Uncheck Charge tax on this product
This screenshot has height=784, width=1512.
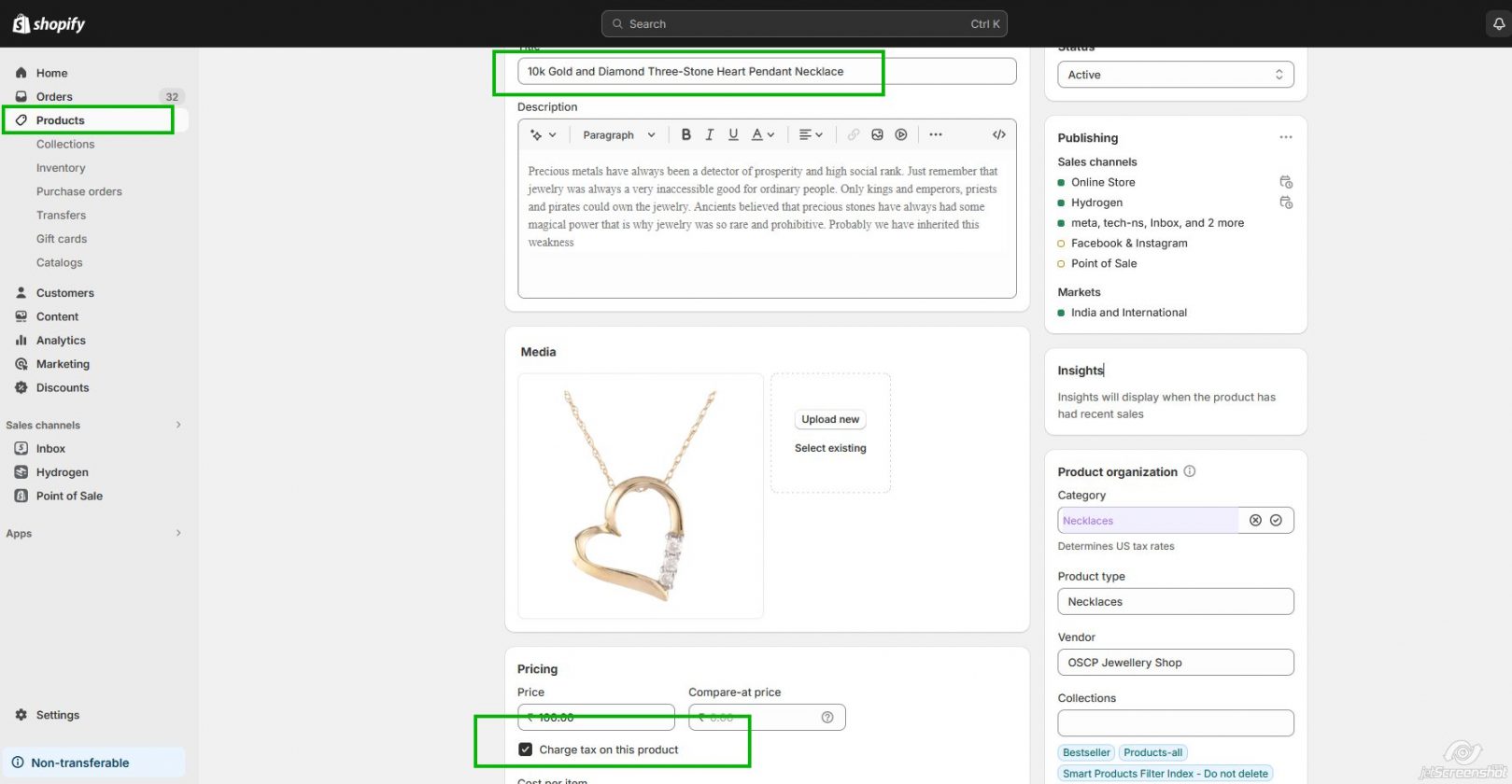click(x=526, y=749)
